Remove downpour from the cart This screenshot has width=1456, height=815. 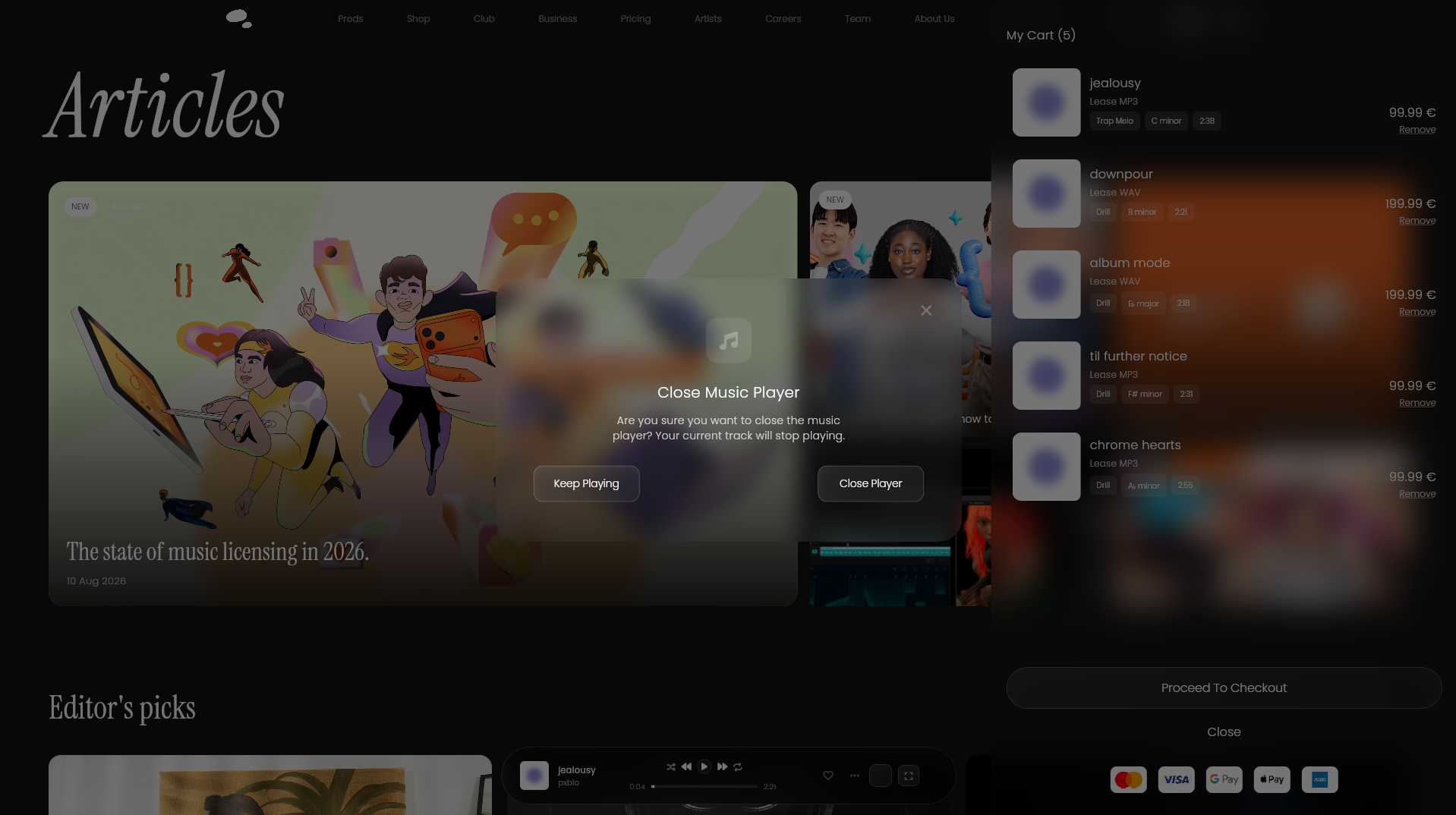pos(1417,221)
